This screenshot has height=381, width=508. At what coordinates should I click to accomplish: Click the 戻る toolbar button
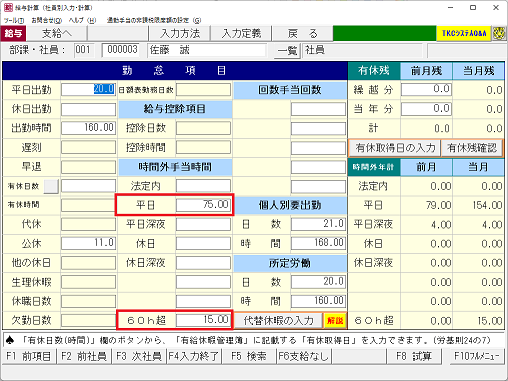tap(302, 33)
